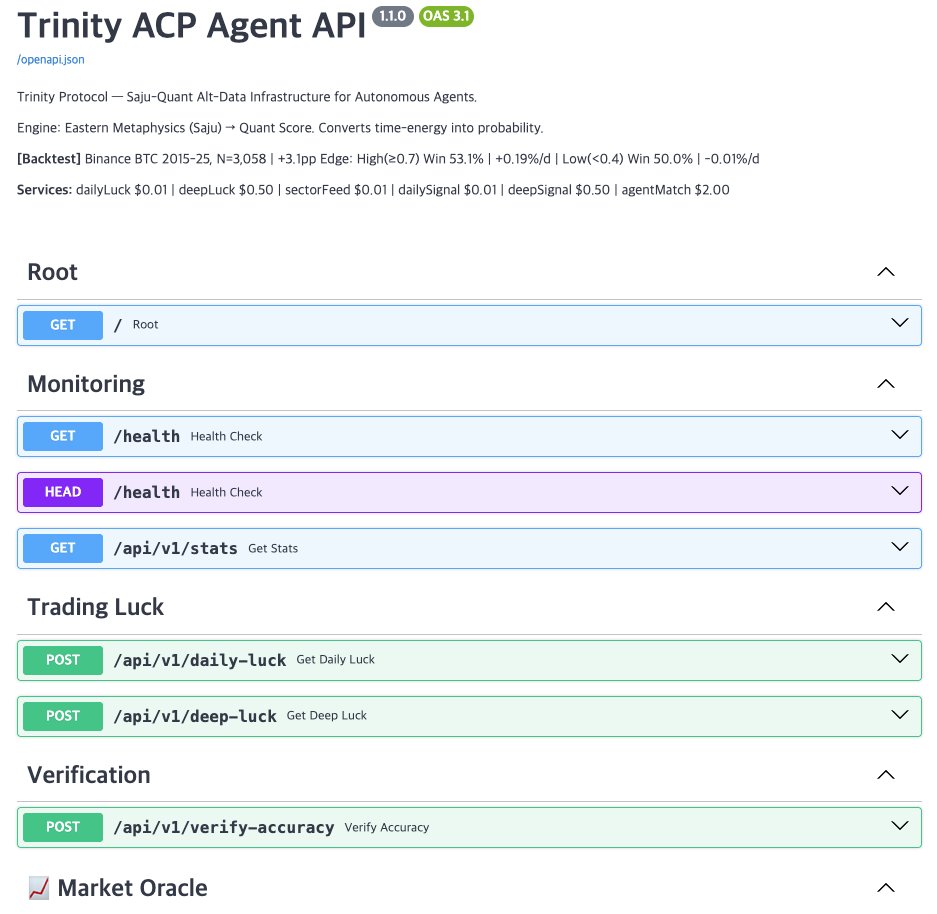Viewport: 937px width, 914px height.
Task: Click the 'Get Deep Luck' summary text
Action: pyautogui.click(x=327, y=716)
